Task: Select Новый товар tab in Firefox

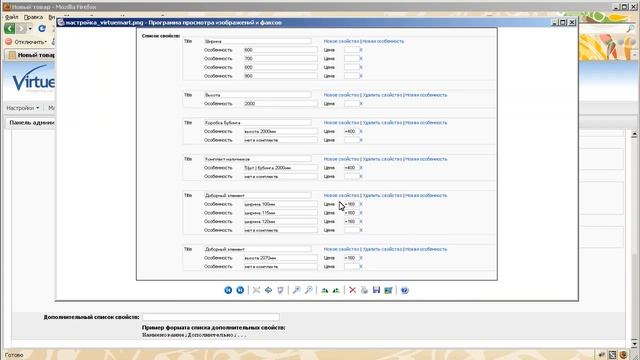Action: pyautogui.click(x=31, y=55)
